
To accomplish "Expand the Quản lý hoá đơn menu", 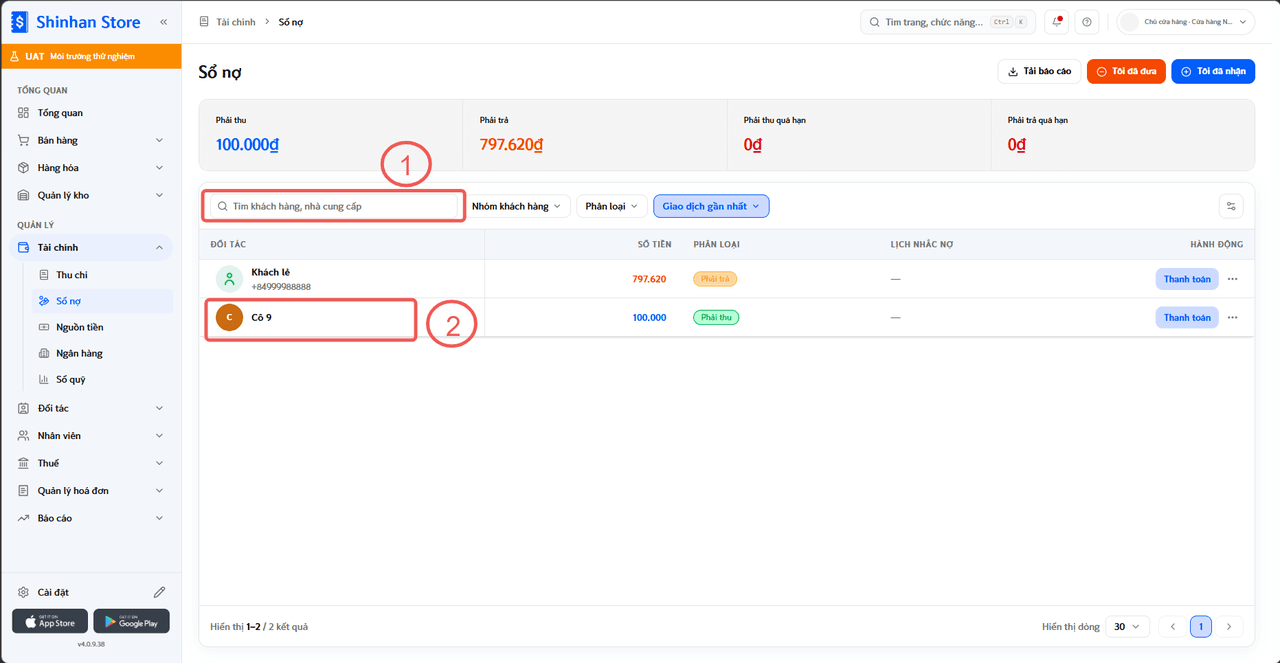I will click(91, 491).
